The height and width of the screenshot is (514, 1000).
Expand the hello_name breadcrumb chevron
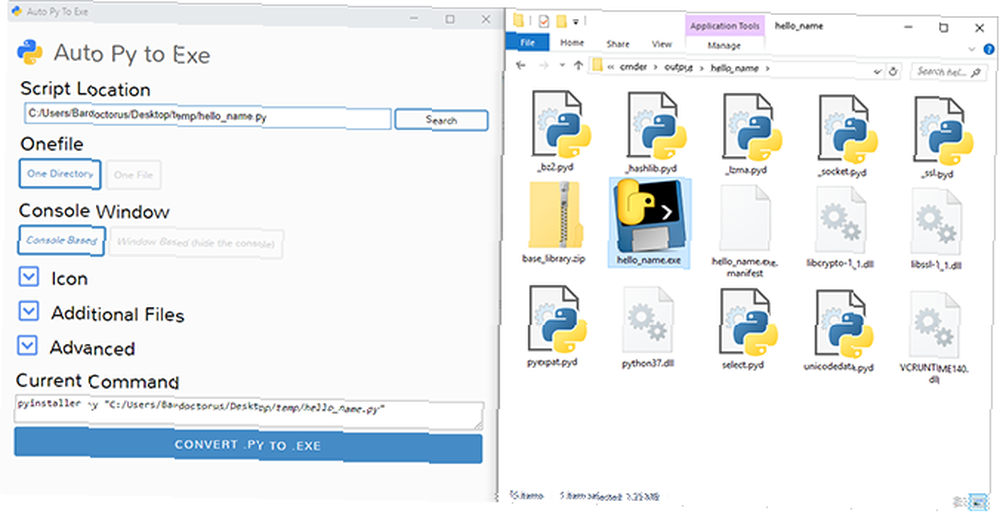(767, 67)
